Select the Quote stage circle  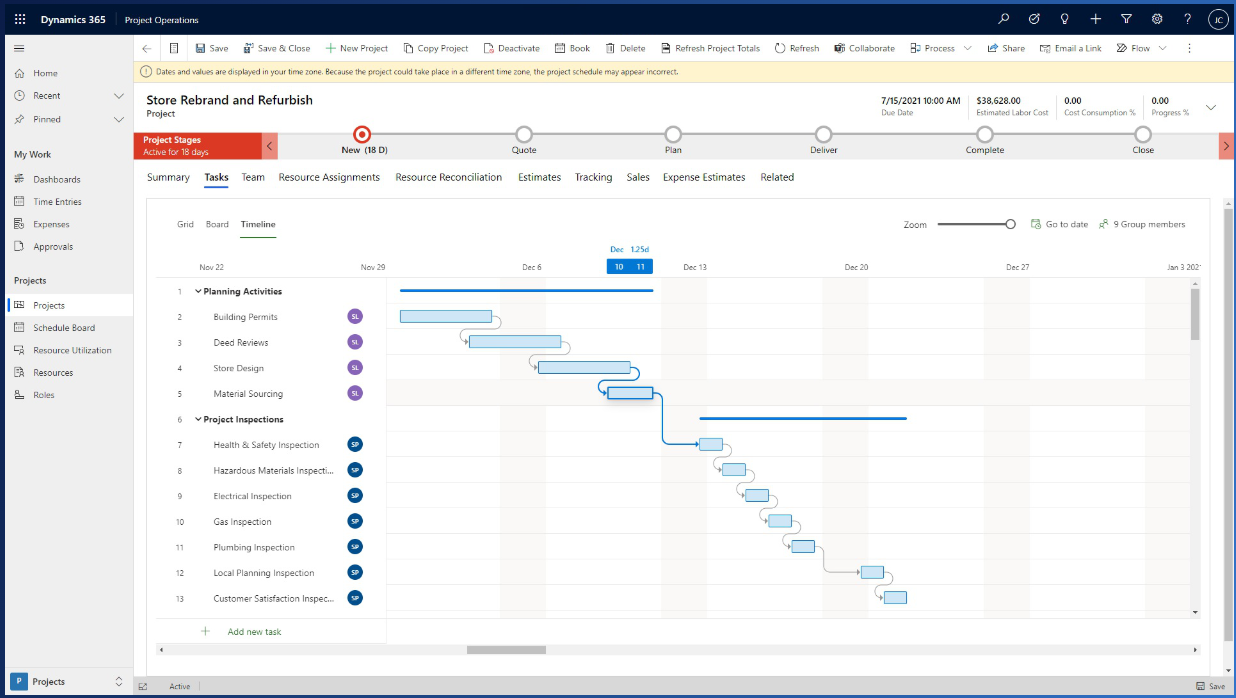click(x=524, y=134)
